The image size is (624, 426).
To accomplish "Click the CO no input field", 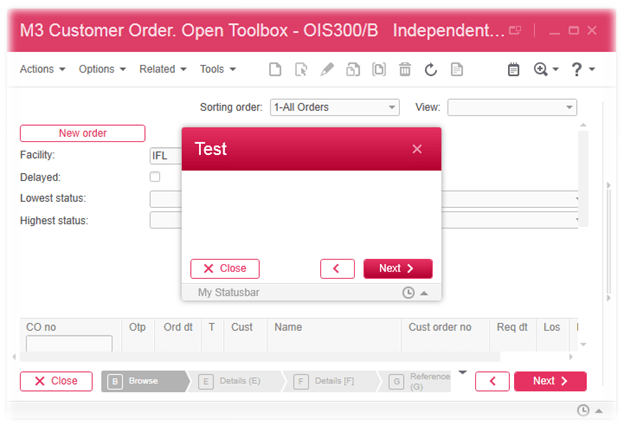I will (69, 344).
